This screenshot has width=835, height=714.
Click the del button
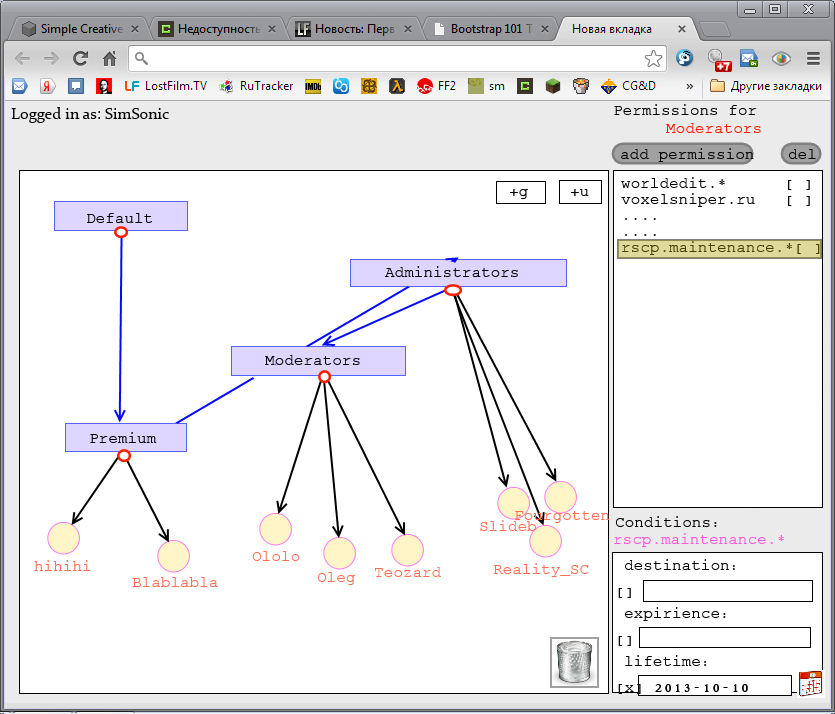[801, 154]
